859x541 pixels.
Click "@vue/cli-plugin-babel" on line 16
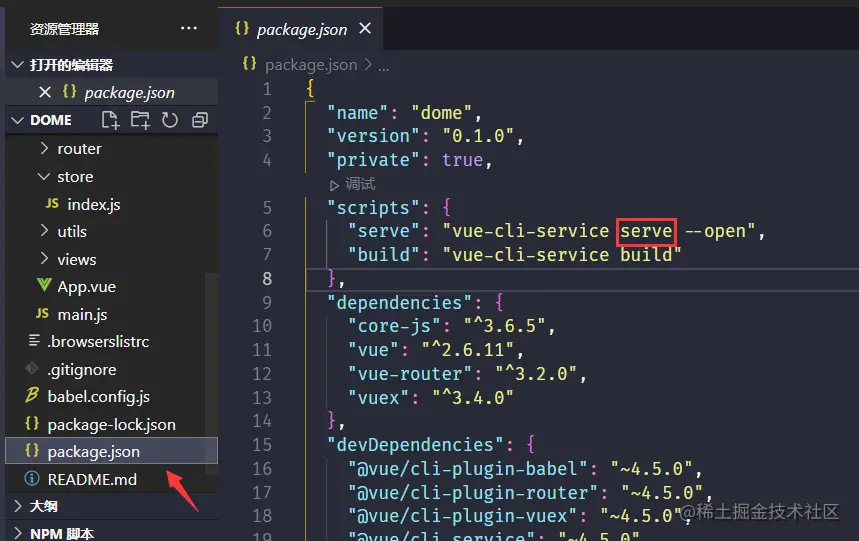467,469
